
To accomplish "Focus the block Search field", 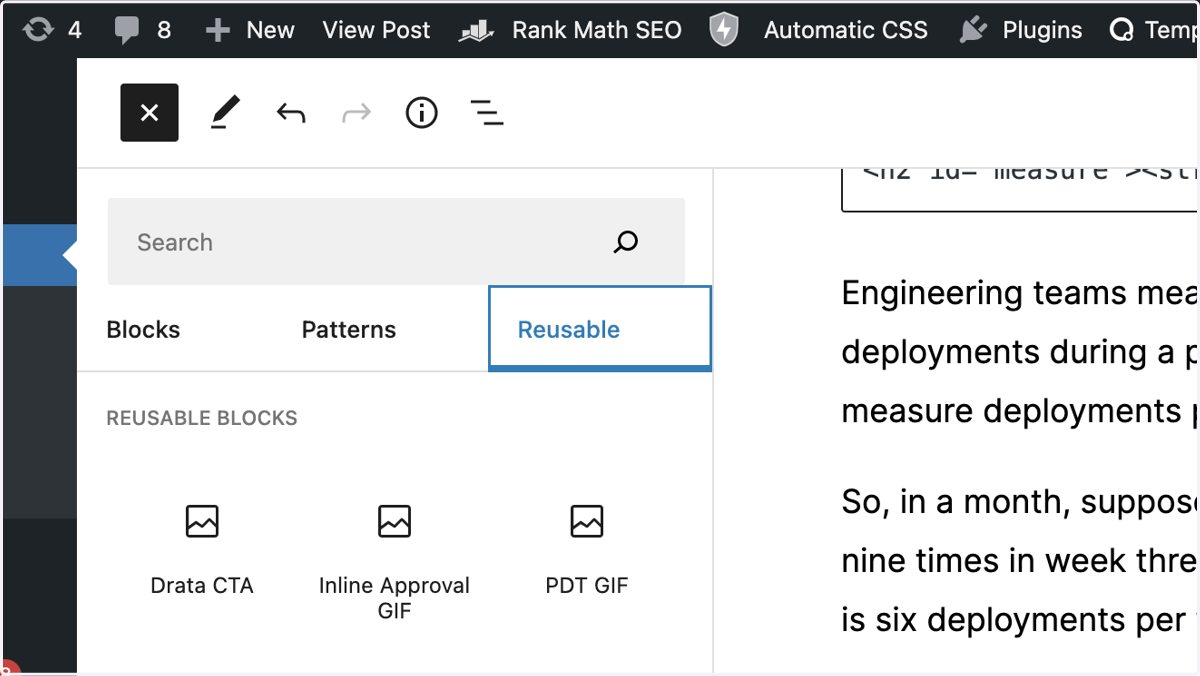I will [x=396, y=242].
